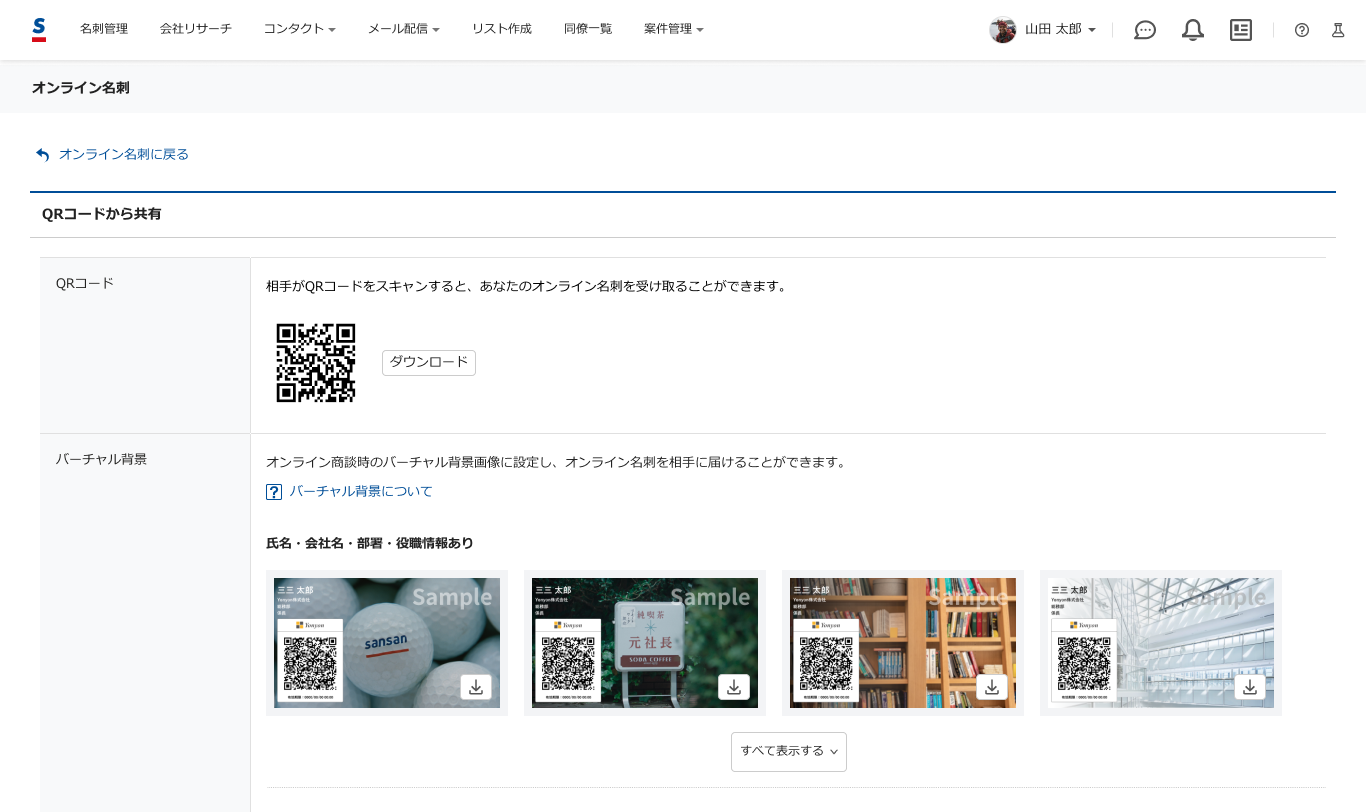
Task: Download the bookshelf background
Action: [x=992, y=687]
